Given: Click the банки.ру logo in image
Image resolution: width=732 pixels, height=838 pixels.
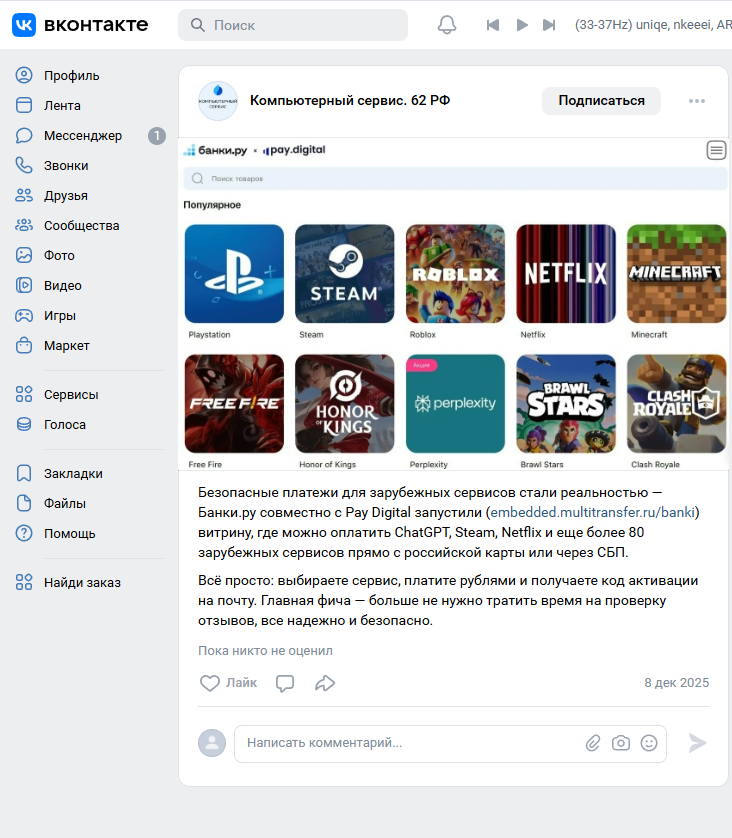Looking at the screenshot, I should [x=215, y=150].
